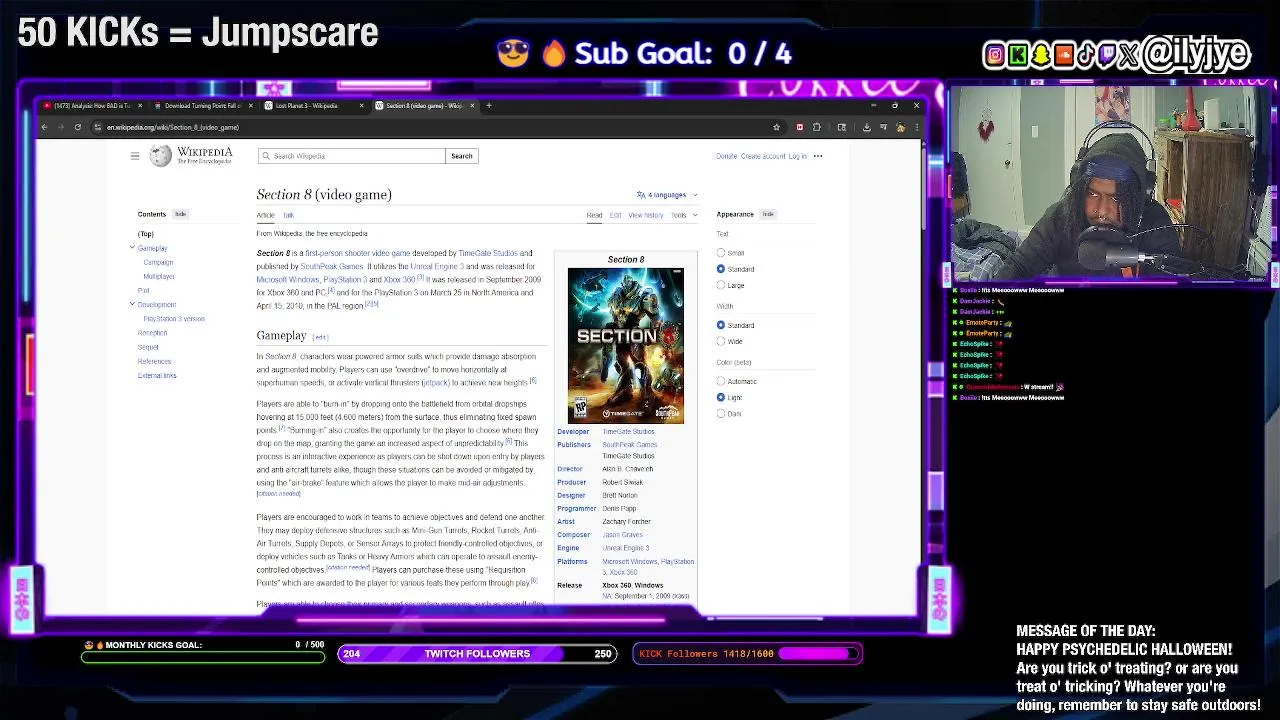Open the View history tab
The height and width of the screenshot is (720, 1280).
pyautogui.click(x=645, y=215)
